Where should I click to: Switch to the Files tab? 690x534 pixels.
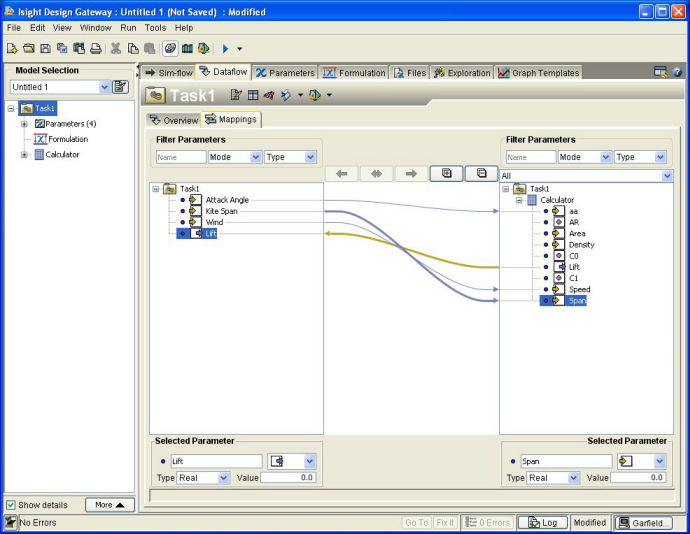(x=410, y=73)
